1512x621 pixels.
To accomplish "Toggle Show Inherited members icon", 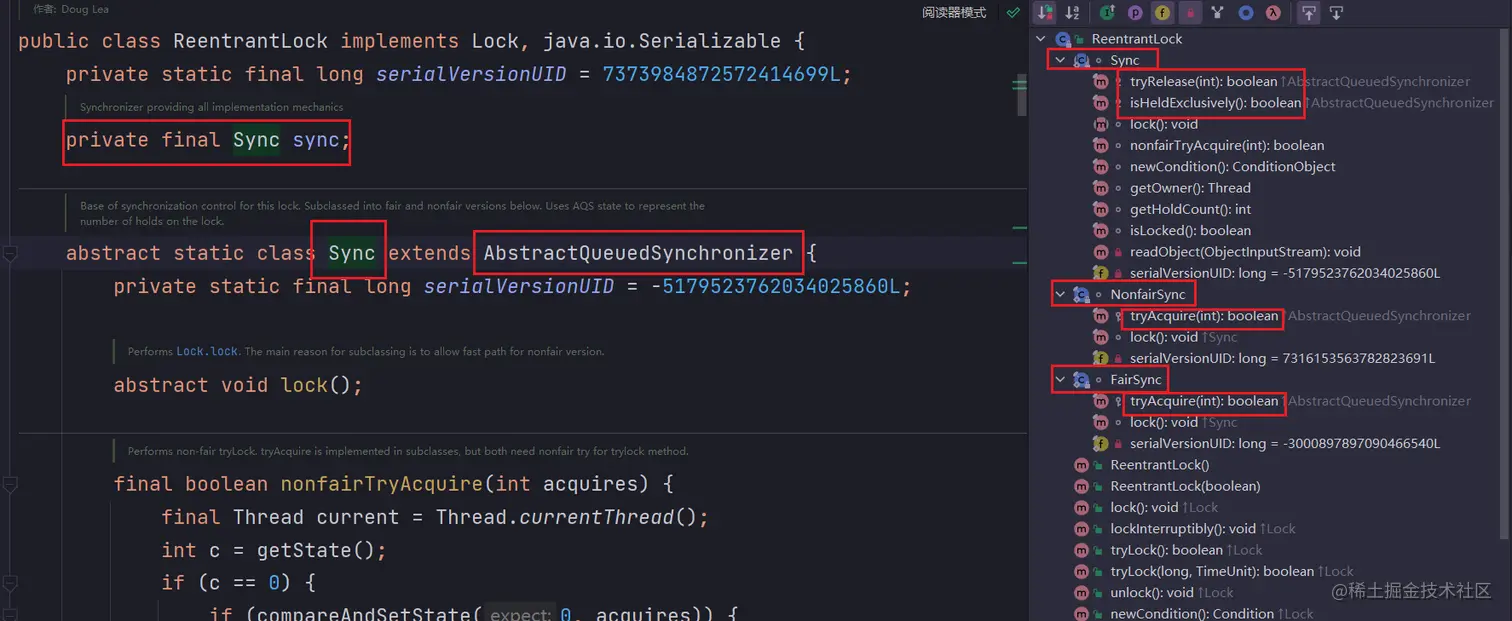I will (x=1107, y=13).
